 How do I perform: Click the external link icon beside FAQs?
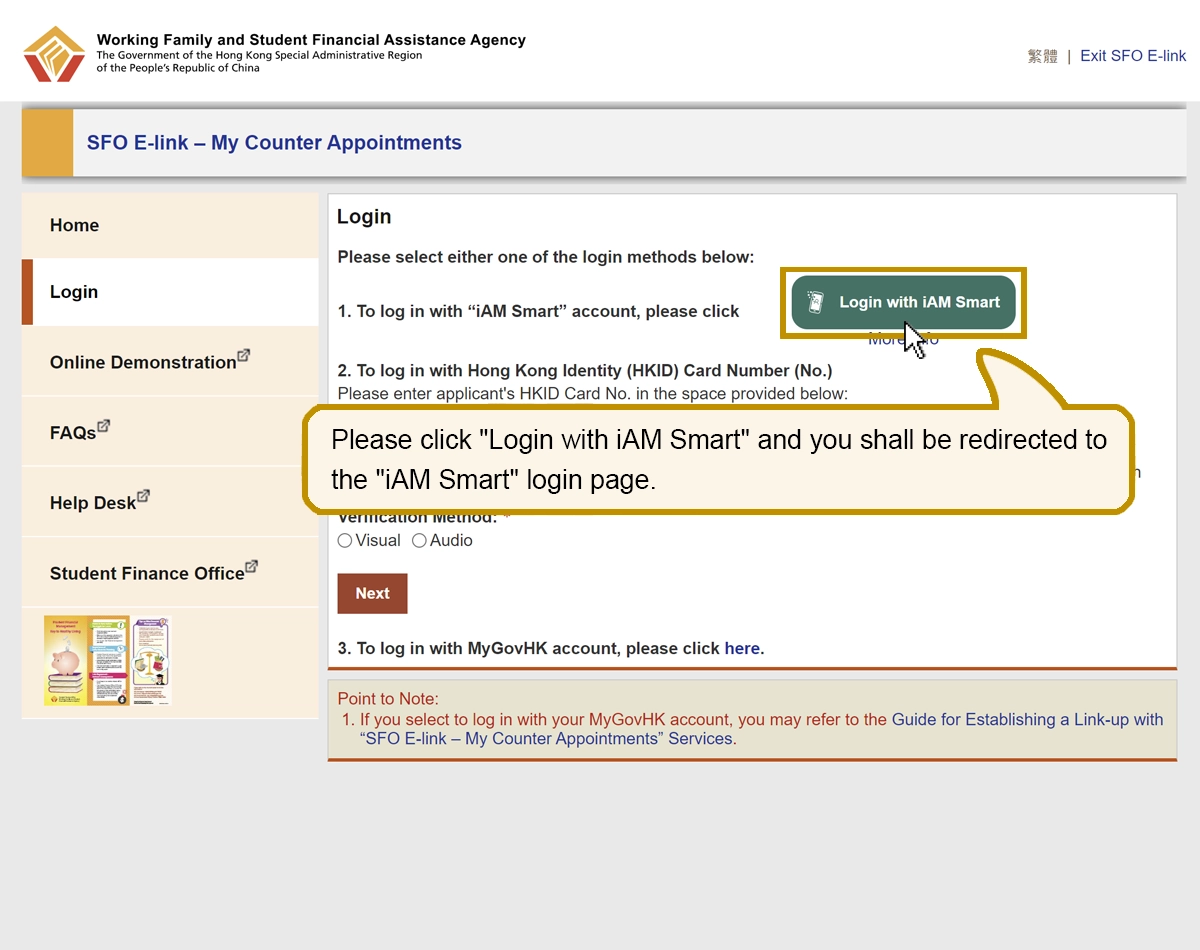[x=103, y=425]
